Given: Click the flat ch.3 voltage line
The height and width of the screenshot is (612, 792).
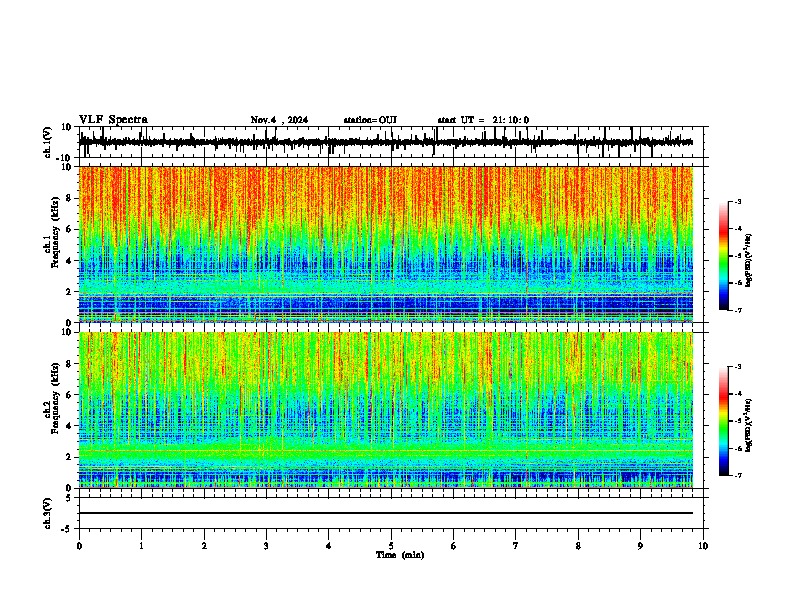Looking at the screenshot, I should click(x=386, y=513).
